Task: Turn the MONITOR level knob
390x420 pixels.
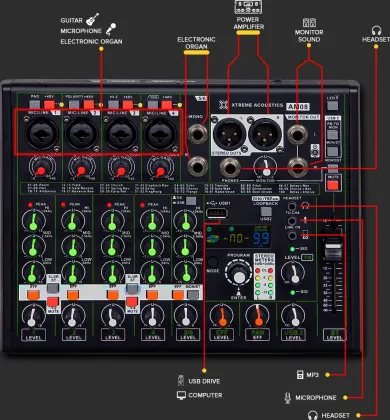Action: 266,168
